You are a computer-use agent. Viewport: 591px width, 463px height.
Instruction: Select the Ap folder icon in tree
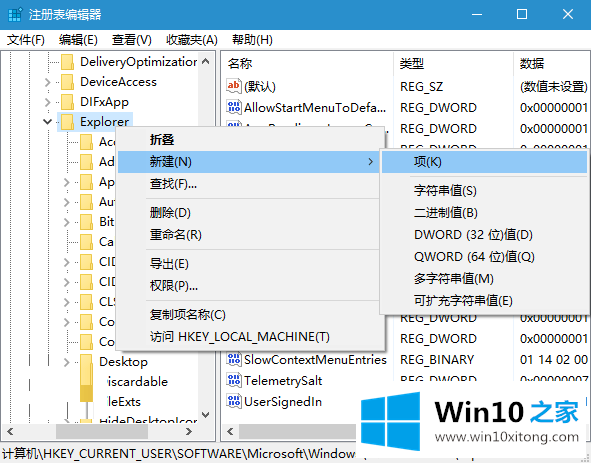click(87, 182)
